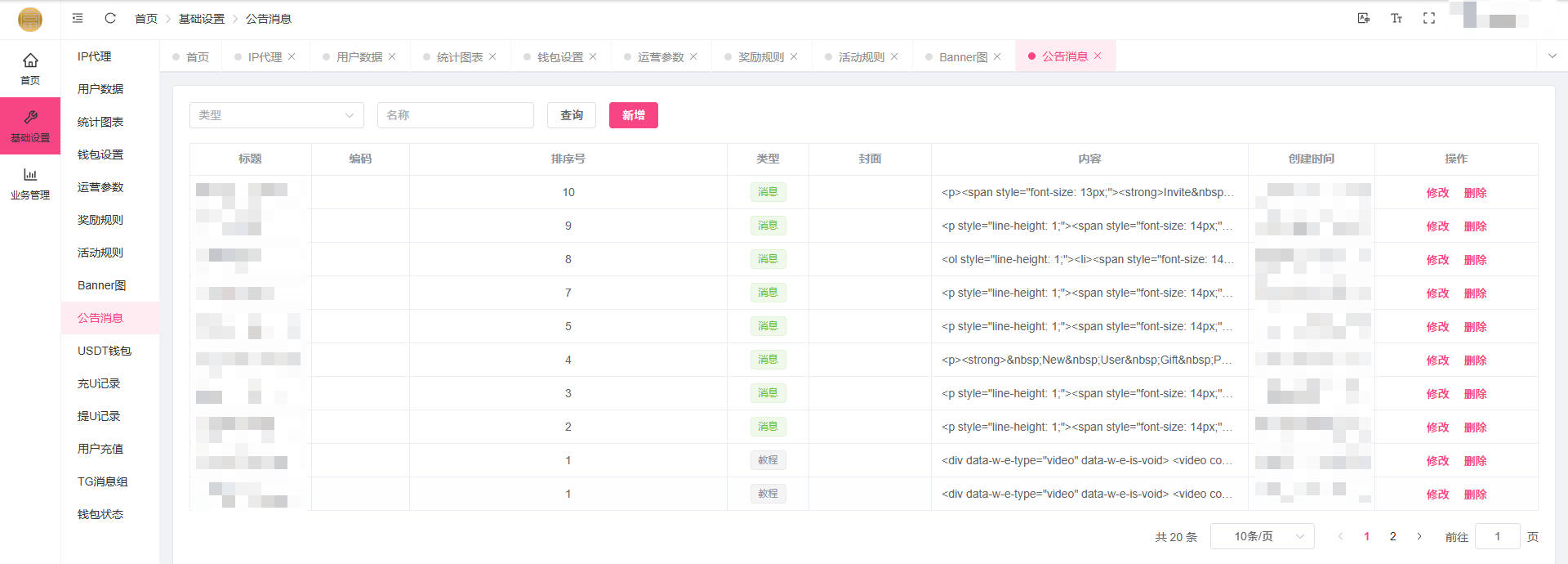Go to page 2 of results
The width and height of the screenshot is (1568, 564).
pos(1392,536)
